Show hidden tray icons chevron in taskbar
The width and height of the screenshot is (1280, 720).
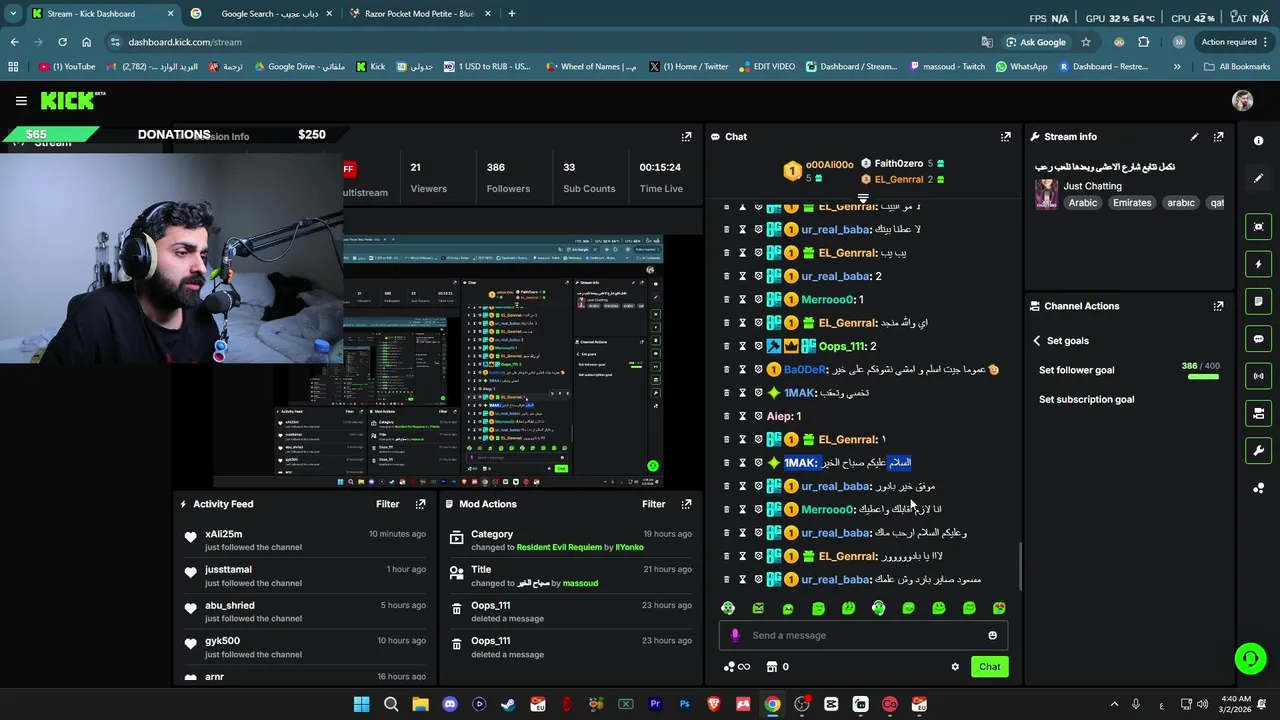coord(1114,705)
